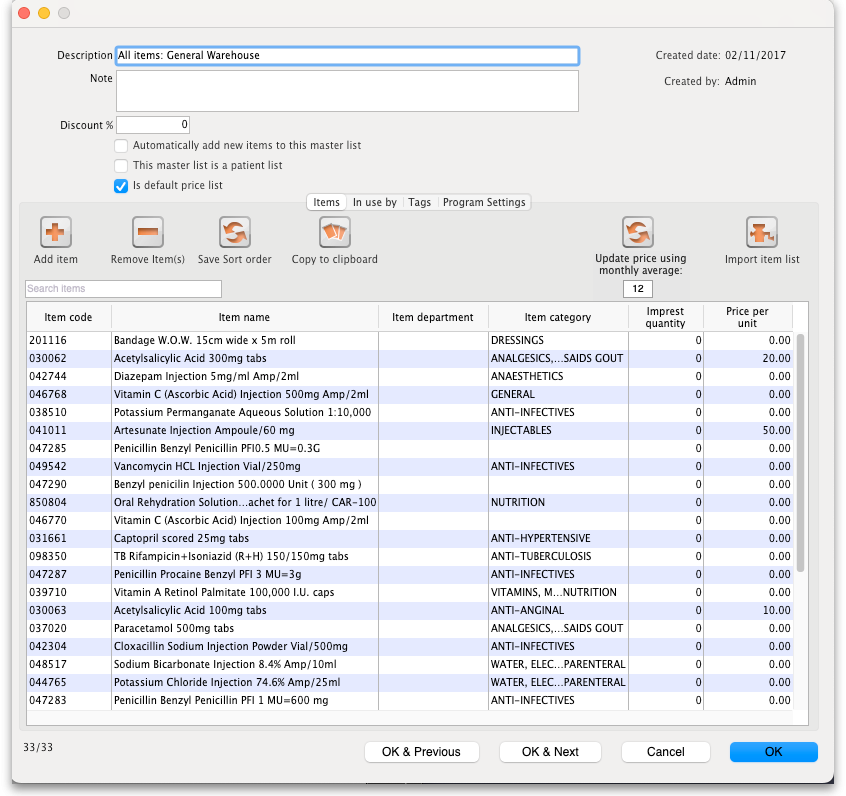Uncheck 'Is default price list' checkbox
The width and height of the screenshot is (846, 796).
tap(121, 185)
